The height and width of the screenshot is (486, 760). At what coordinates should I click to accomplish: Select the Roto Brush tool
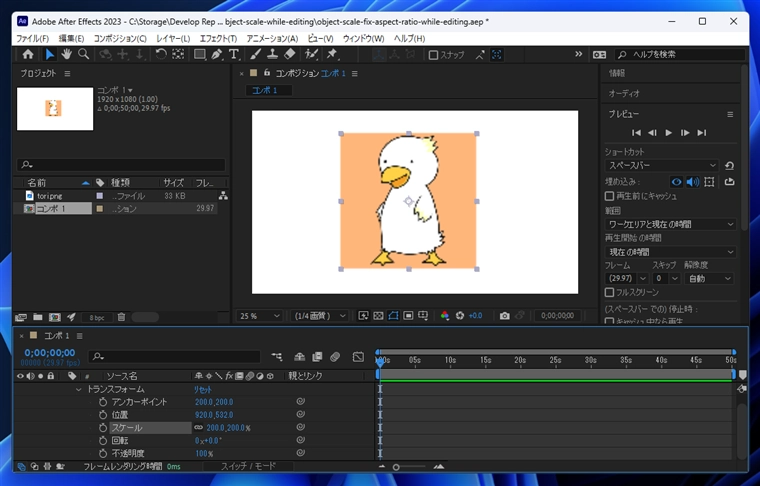(311, 54)
